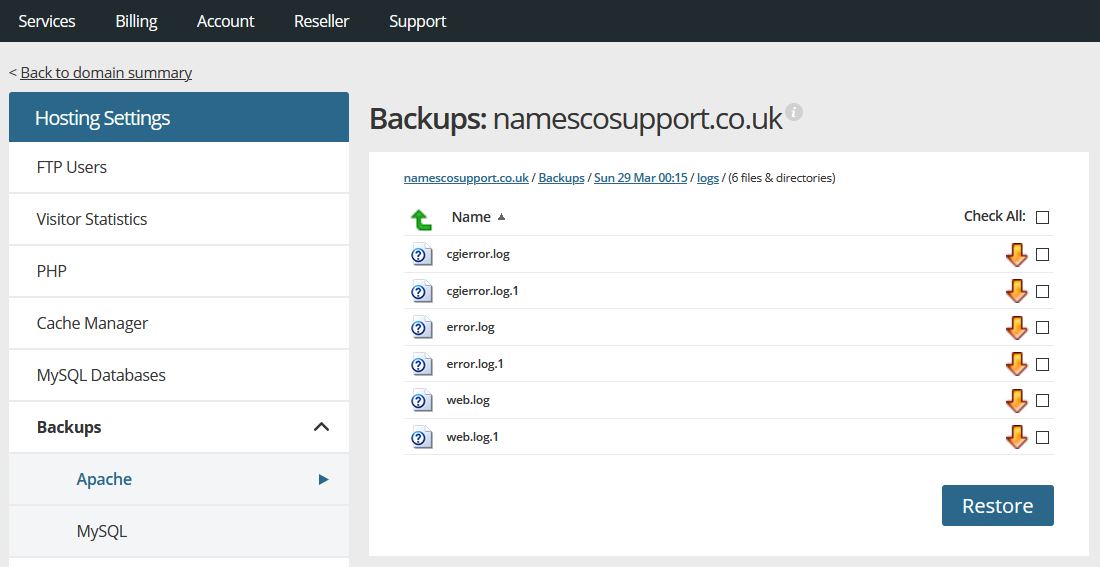This screenshot has height=567, width=1100.
Task: Click the Name column header
Action: pyautogui.click(x=471, y=217)
